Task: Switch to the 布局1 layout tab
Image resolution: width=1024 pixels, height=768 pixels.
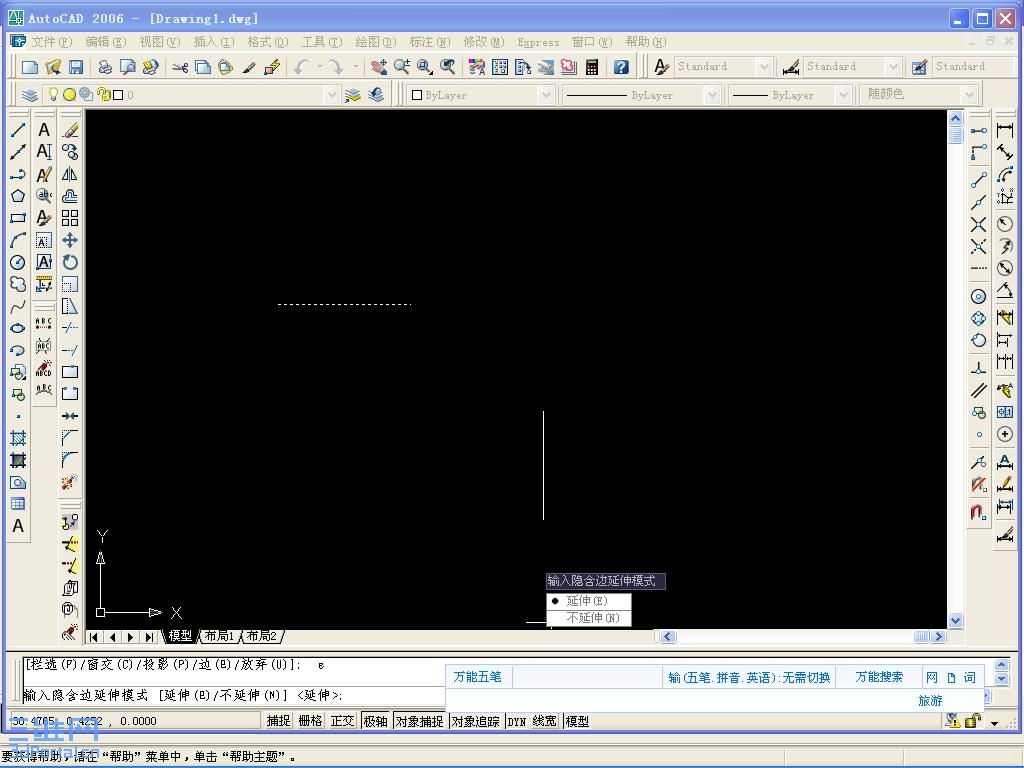Action: pyautogui.click(x=219, y=636)
